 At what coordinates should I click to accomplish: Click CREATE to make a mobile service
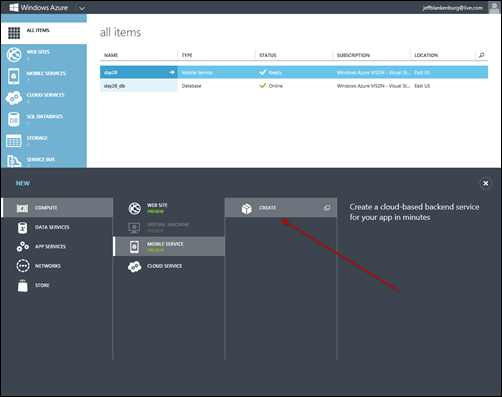(281, 208)
